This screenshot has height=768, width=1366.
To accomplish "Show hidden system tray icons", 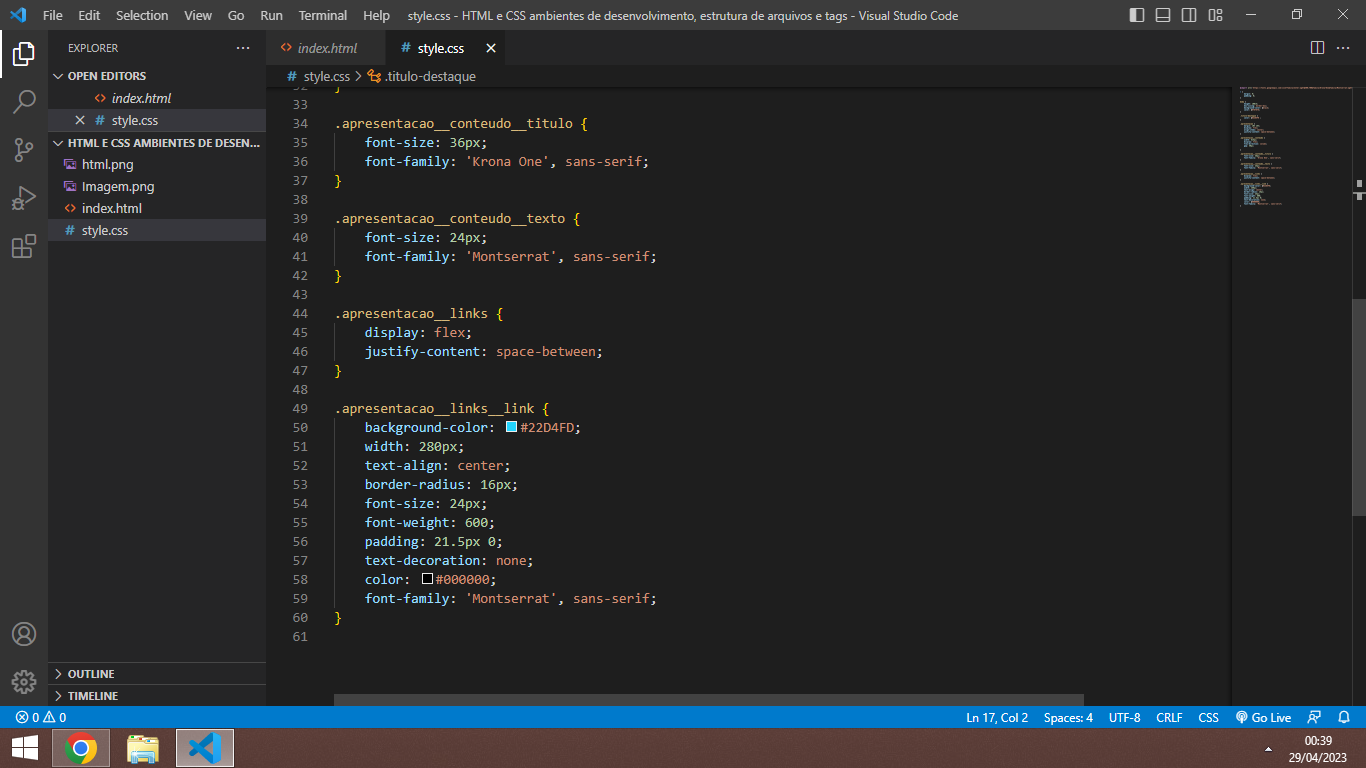I will tap(1269, 748).
